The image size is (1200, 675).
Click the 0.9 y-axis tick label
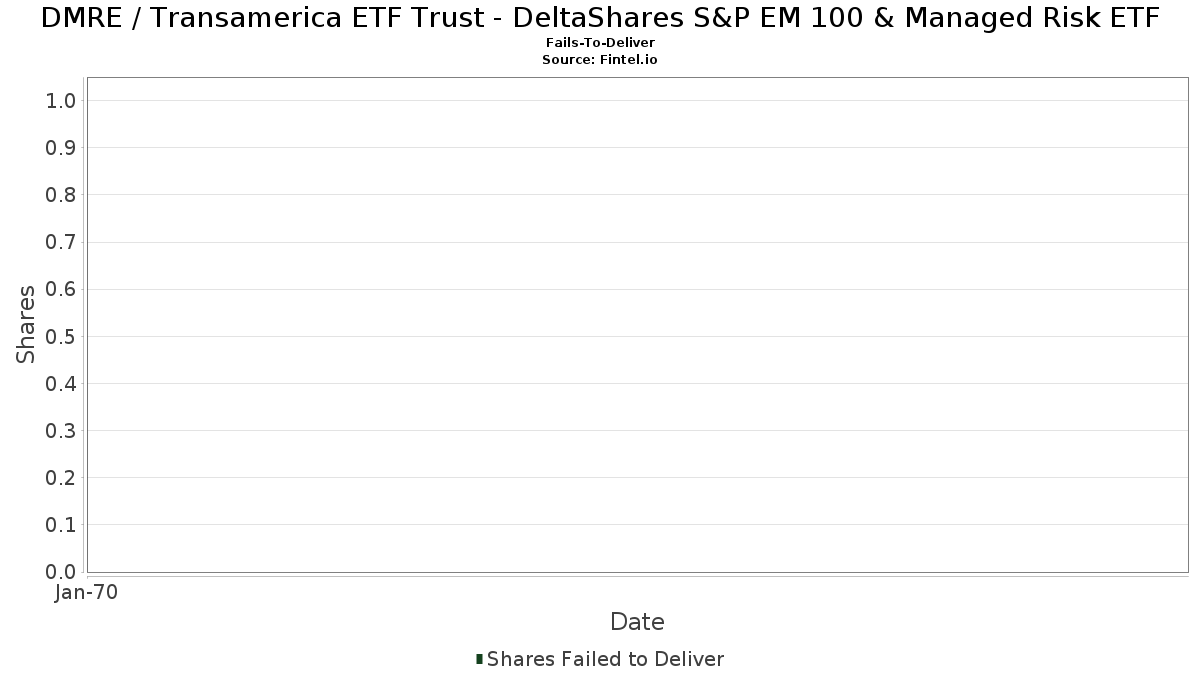coord(61,147)
